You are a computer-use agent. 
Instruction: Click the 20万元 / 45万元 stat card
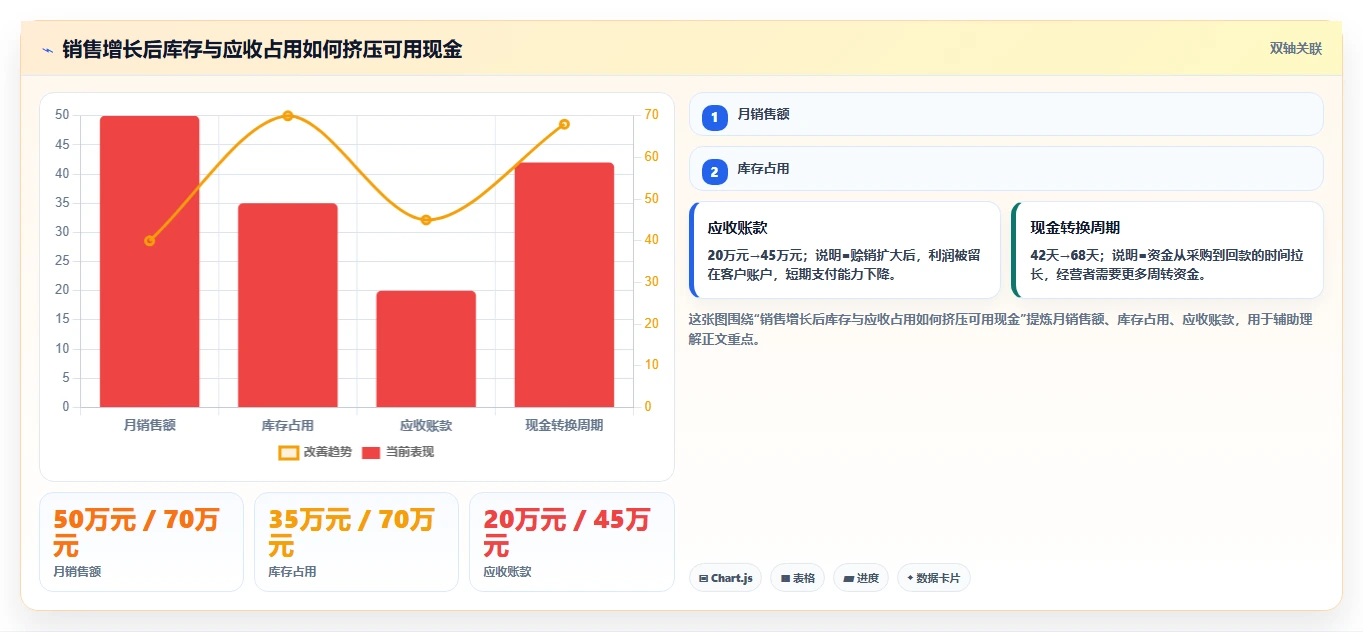click(x=572, y=542)
